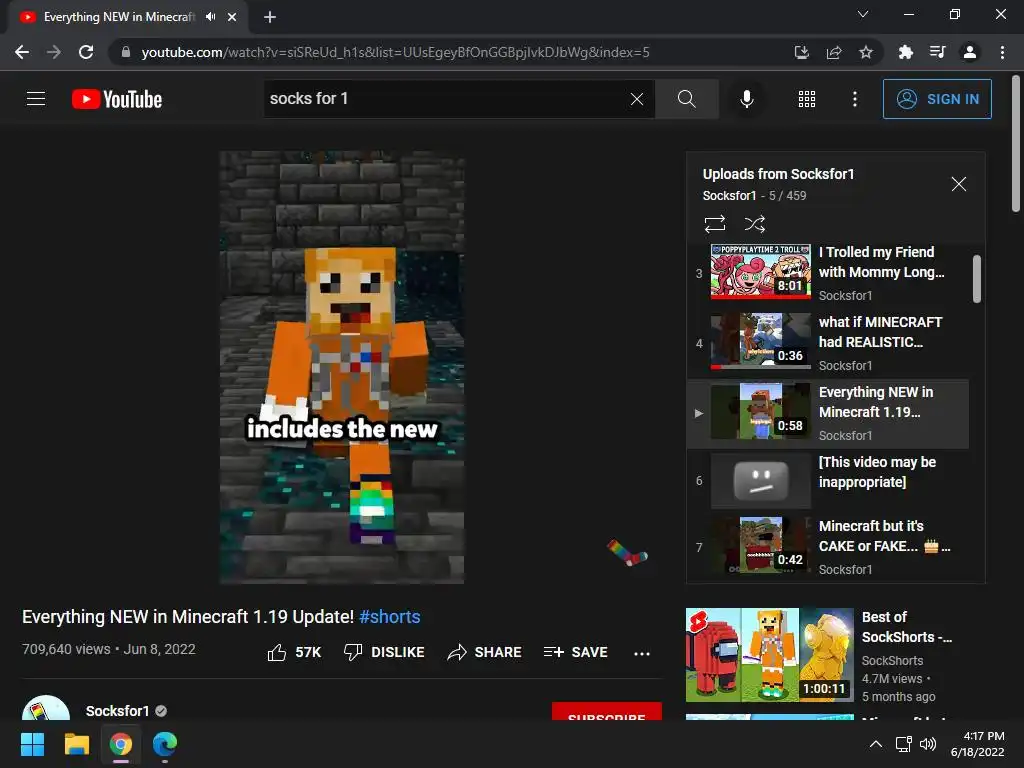
Task: View site info lock icon
Action: [126, 52]
